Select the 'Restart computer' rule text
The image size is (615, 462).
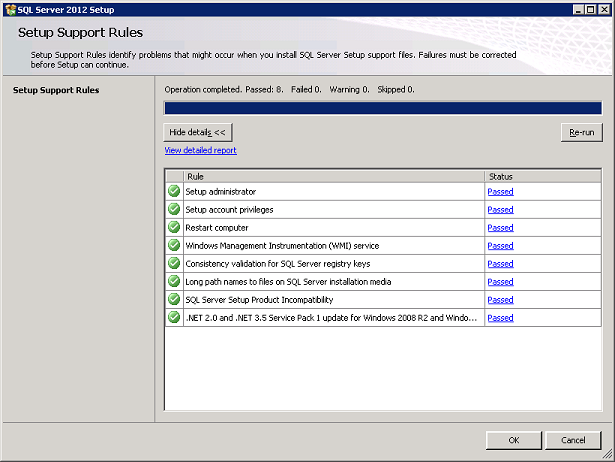click(217, 228)
